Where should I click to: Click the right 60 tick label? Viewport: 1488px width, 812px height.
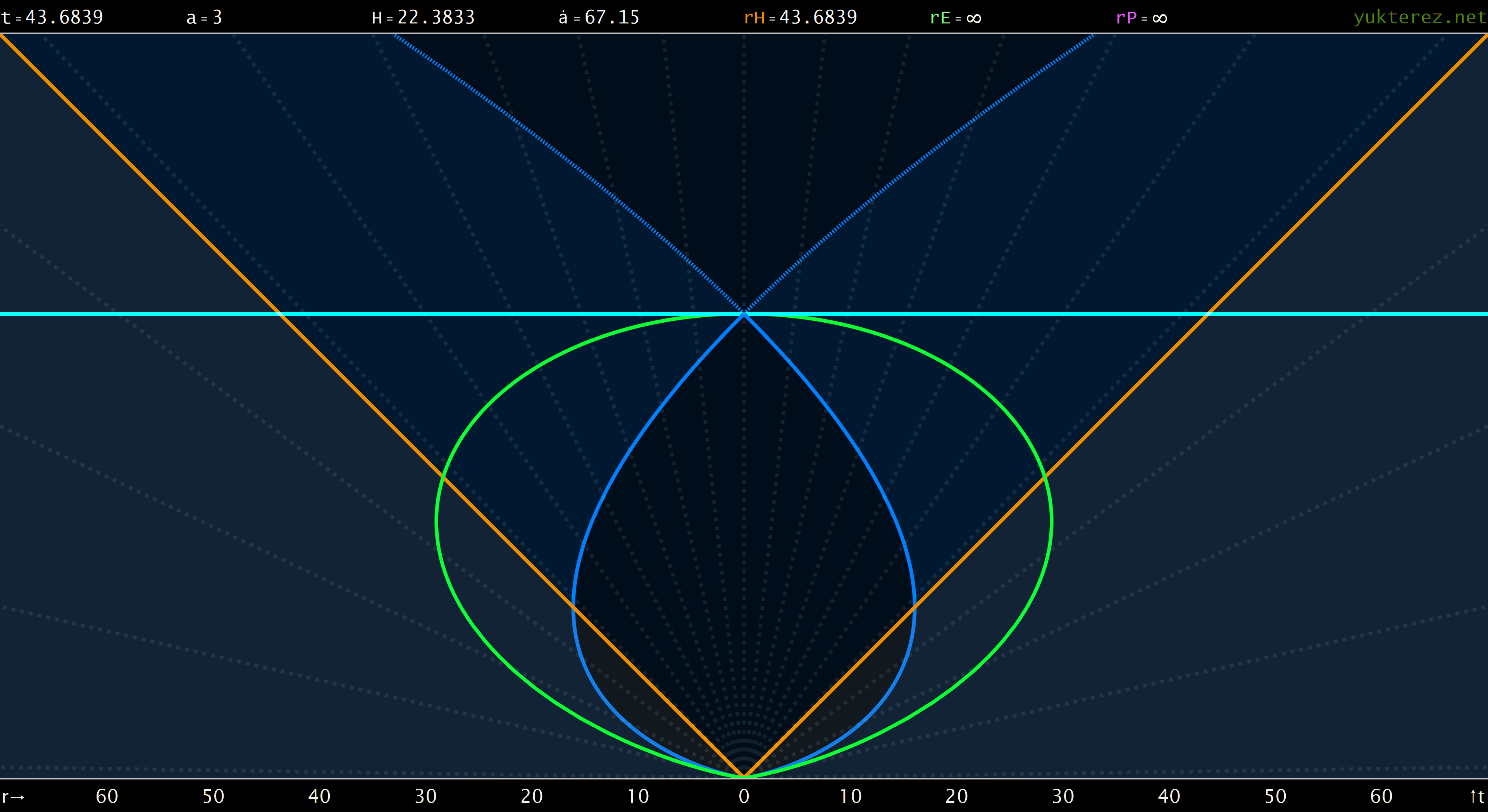(x=1382, y=797)
